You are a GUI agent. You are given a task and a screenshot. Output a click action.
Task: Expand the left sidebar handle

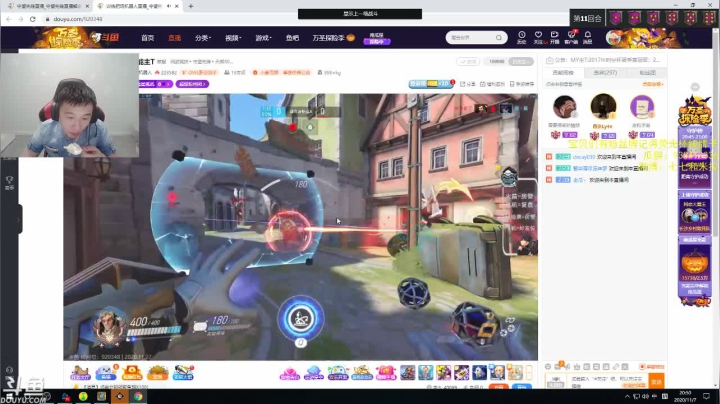tap(19, 219)
